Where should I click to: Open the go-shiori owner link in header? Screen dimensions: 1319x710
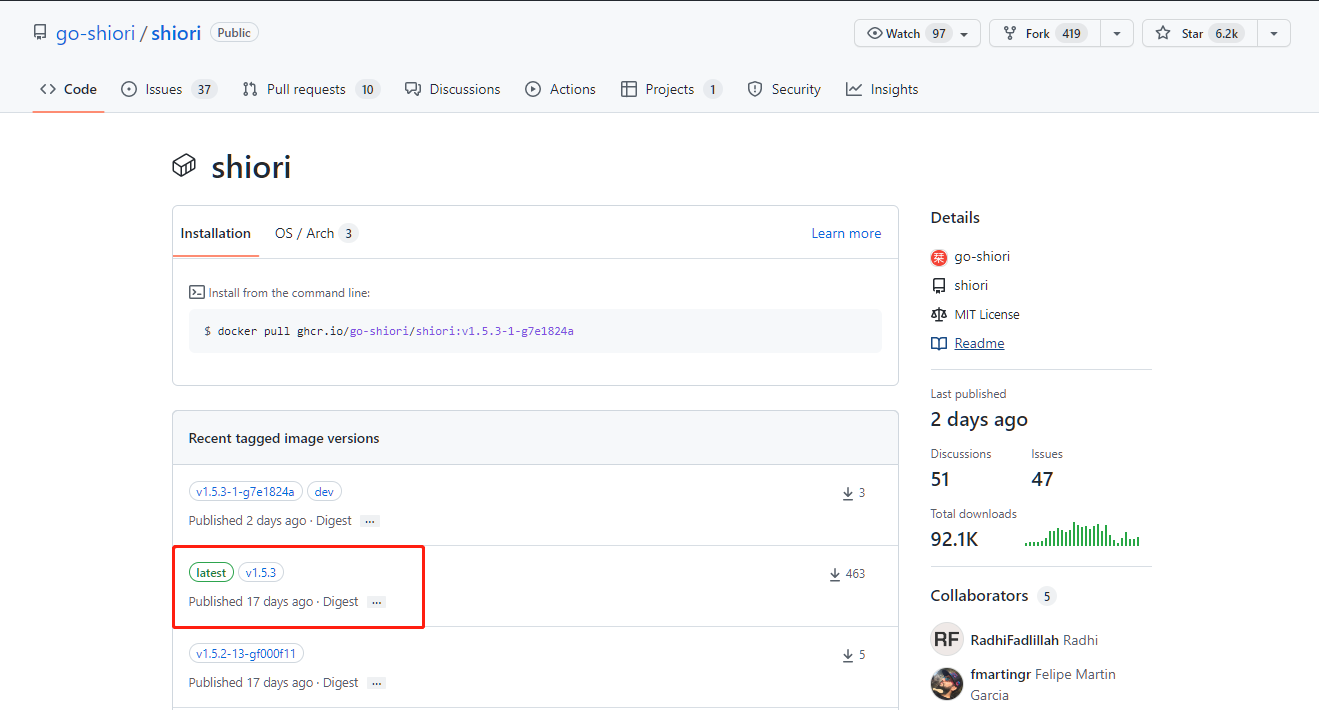[95, 33]
